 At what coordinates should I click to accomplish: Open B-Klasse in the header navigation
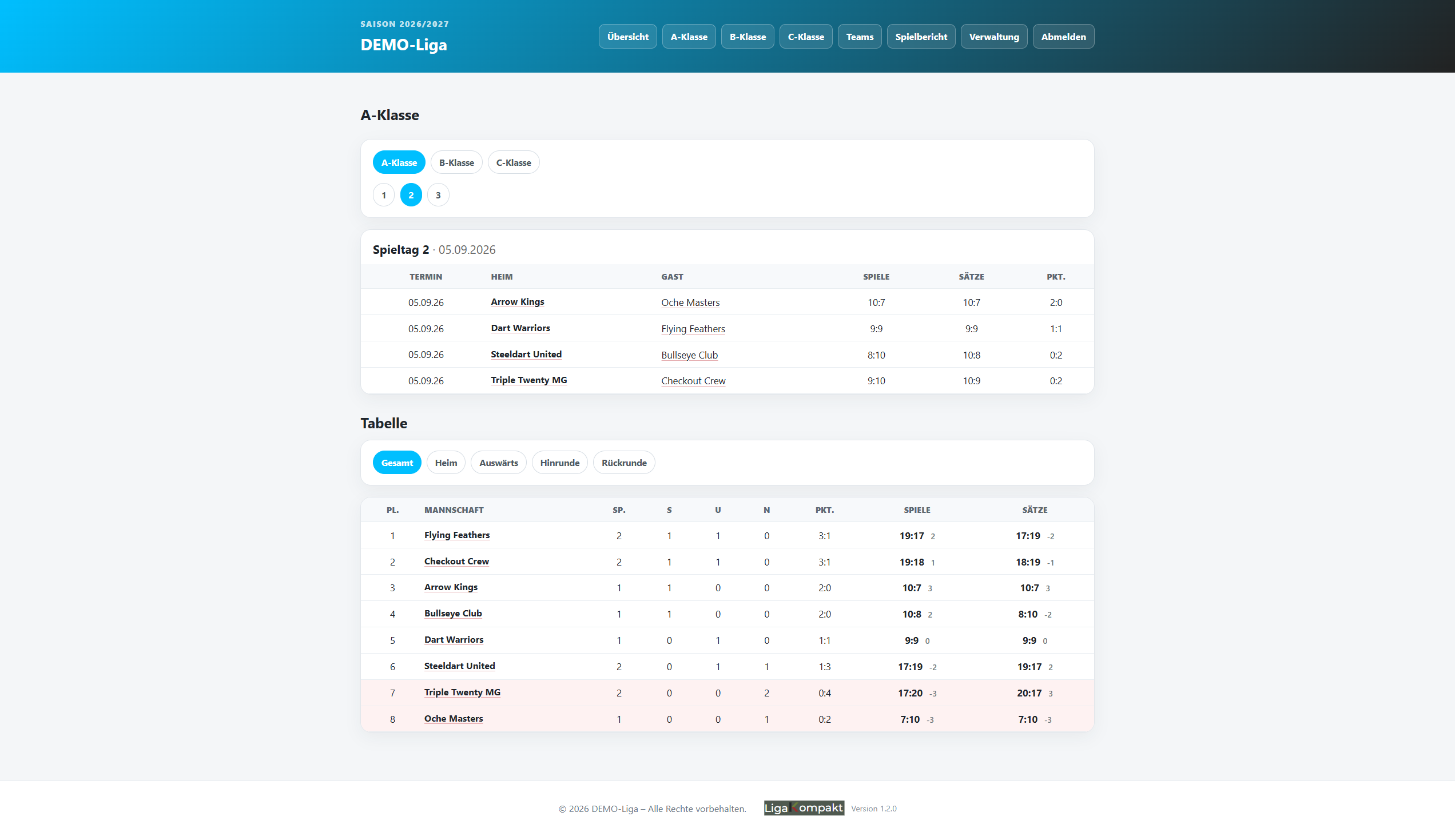click(747, 37)
